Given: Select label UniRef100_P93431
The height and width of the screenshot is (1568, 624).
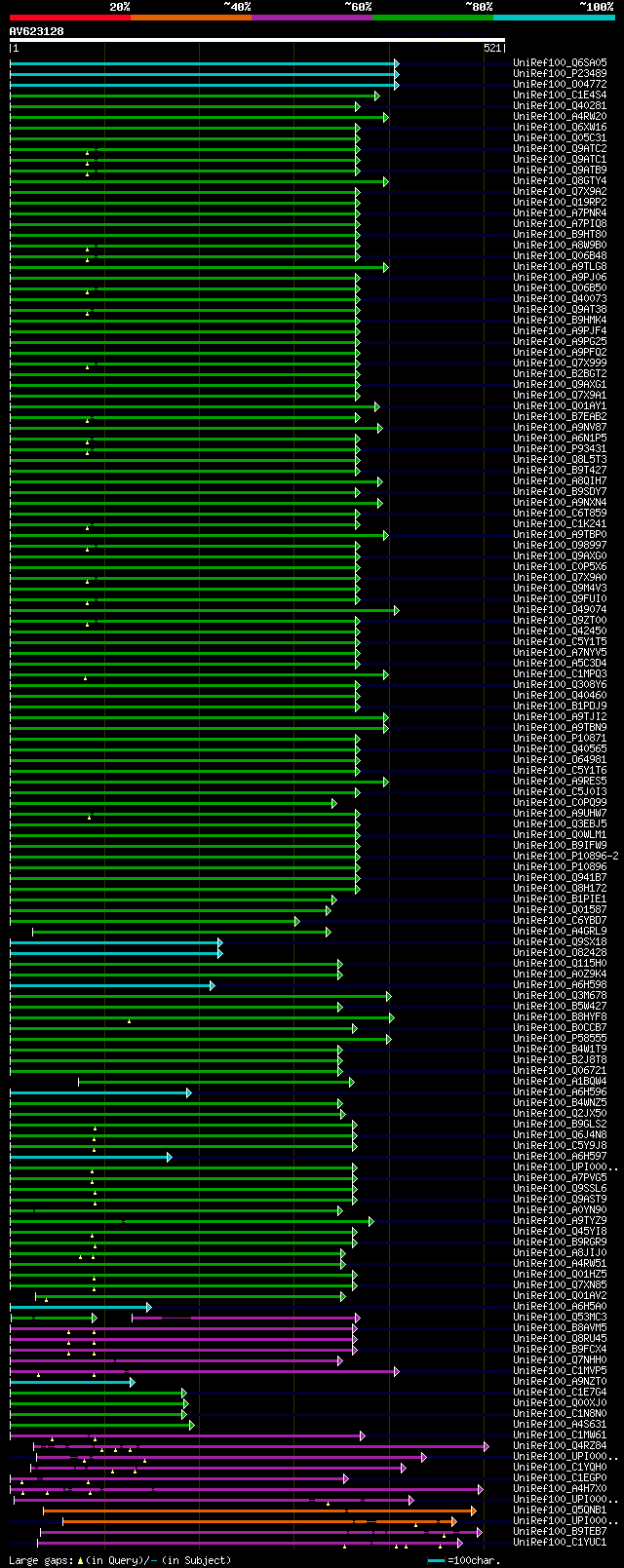Looking at the screenshot, I should point(560,449).
